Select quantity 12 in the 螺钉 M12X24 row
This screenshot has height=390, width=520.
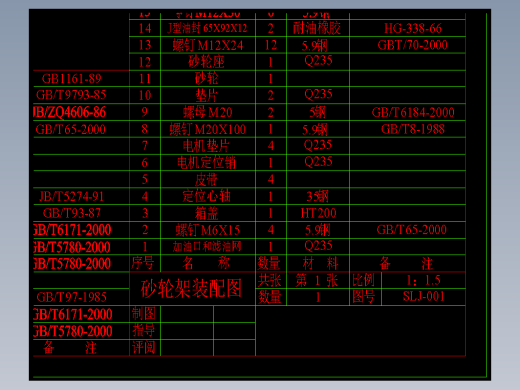[x=271, y=45]
